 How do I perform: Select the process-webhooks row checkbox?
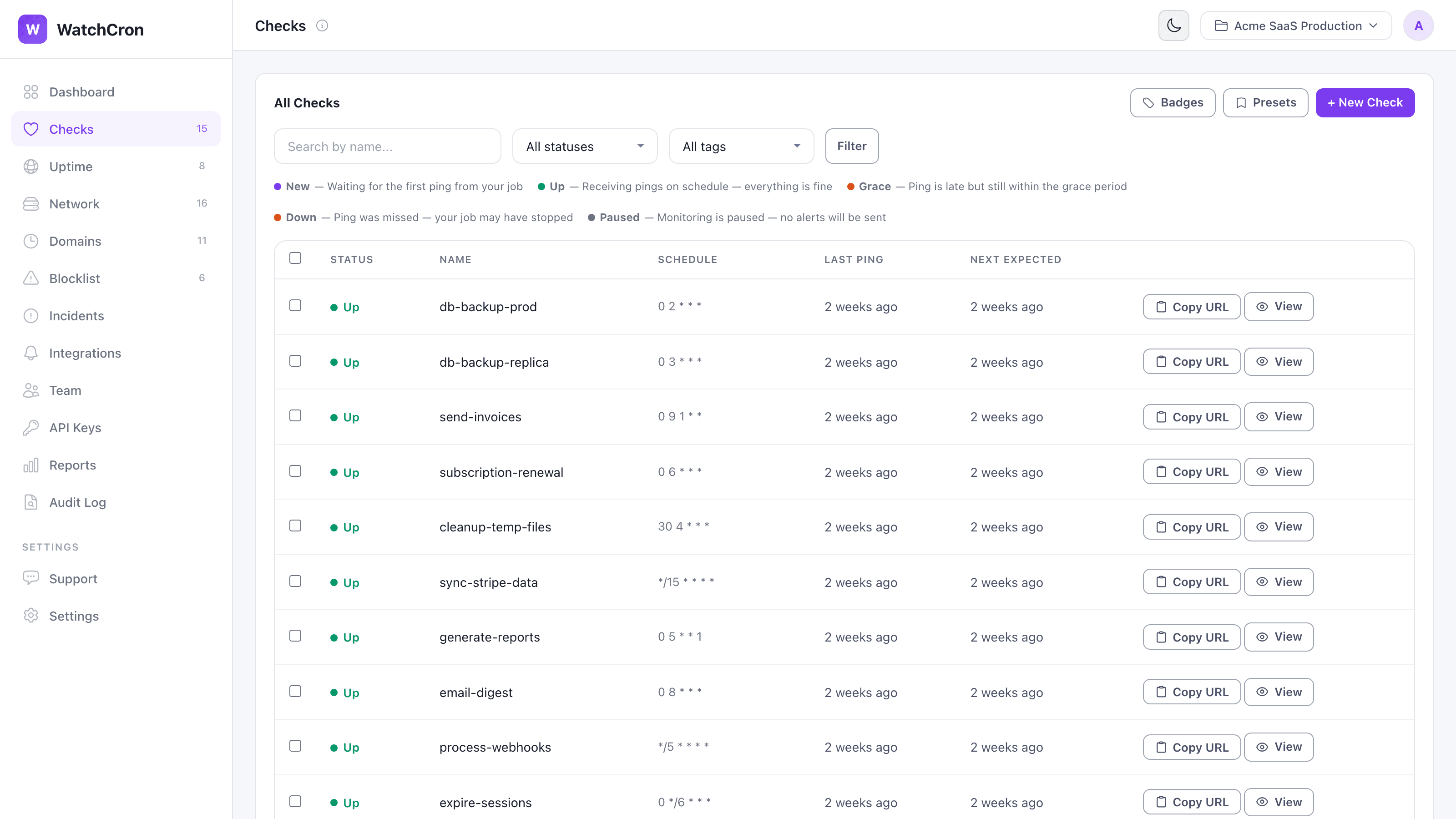point(295,746)
